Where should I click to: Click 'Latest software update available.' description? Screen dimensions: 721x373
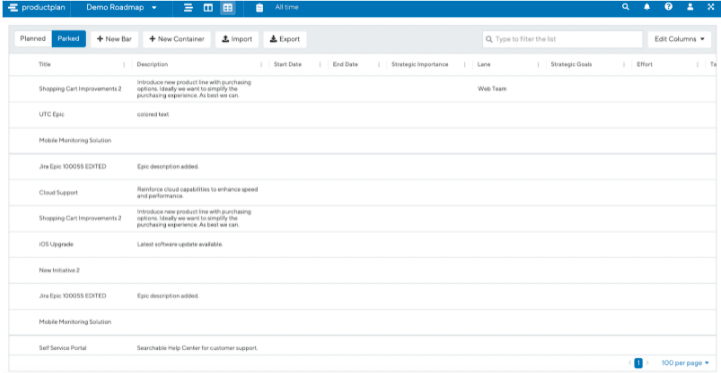point(180,245)
